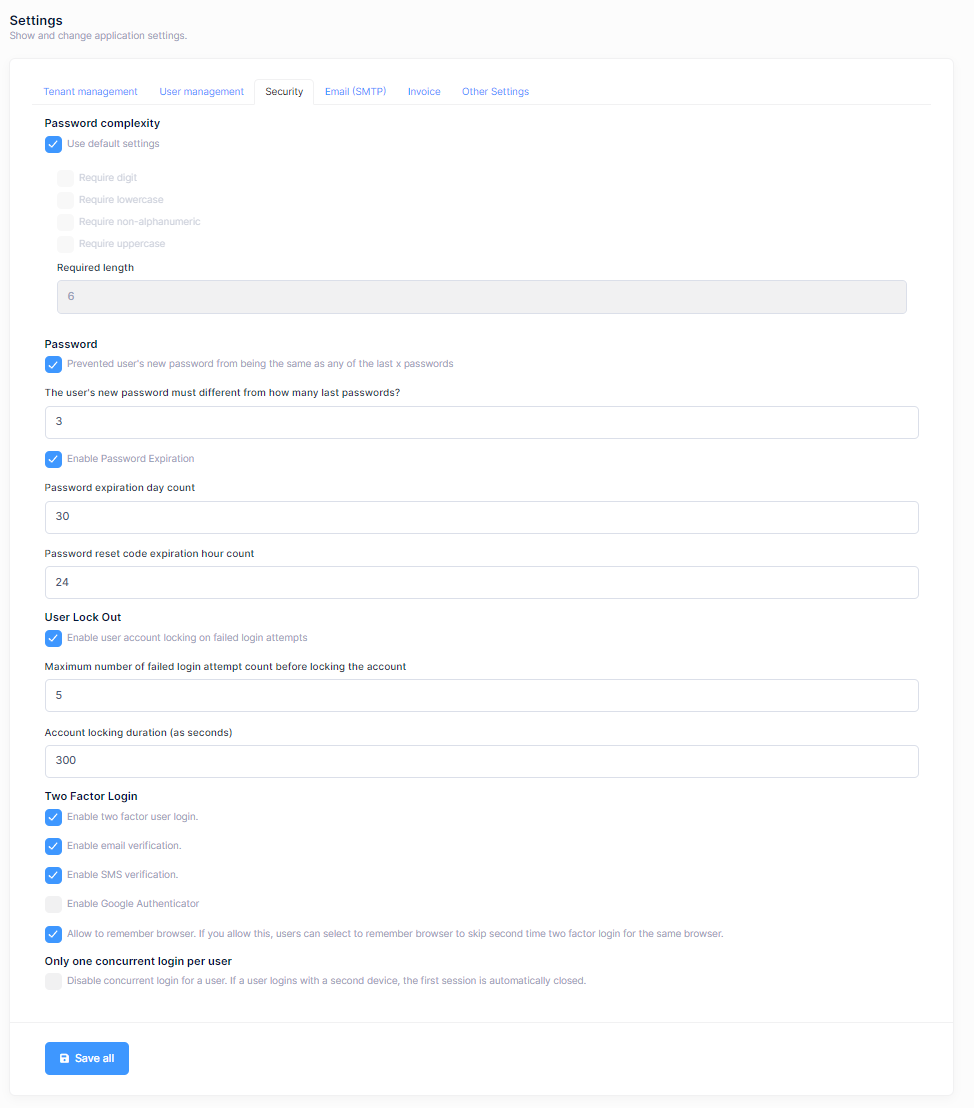This screenshot has height=1108, width=974.
Task: Click the Settings page title
Action: (x=36, y=20)
